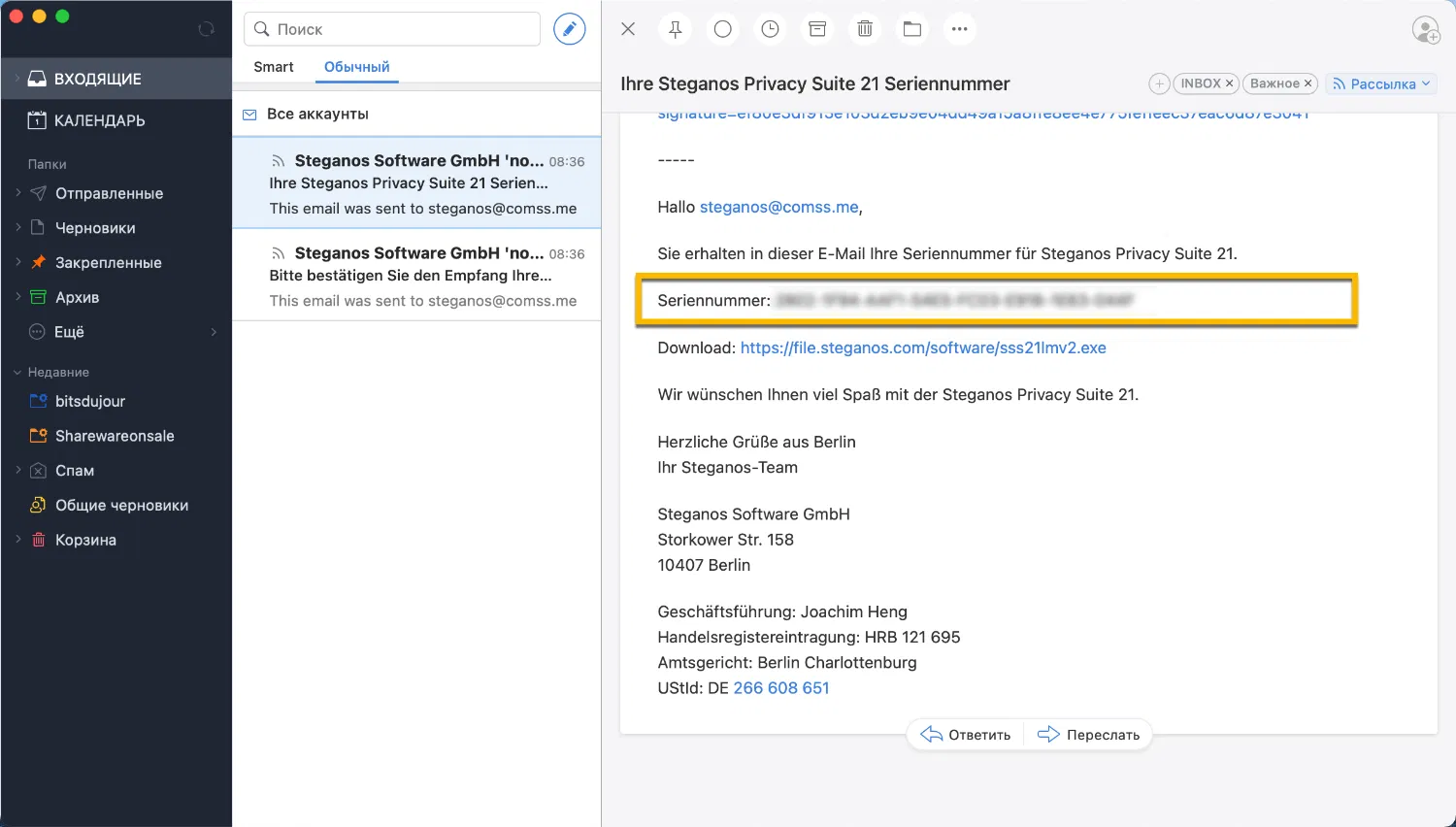Click the email subject title

815,84
